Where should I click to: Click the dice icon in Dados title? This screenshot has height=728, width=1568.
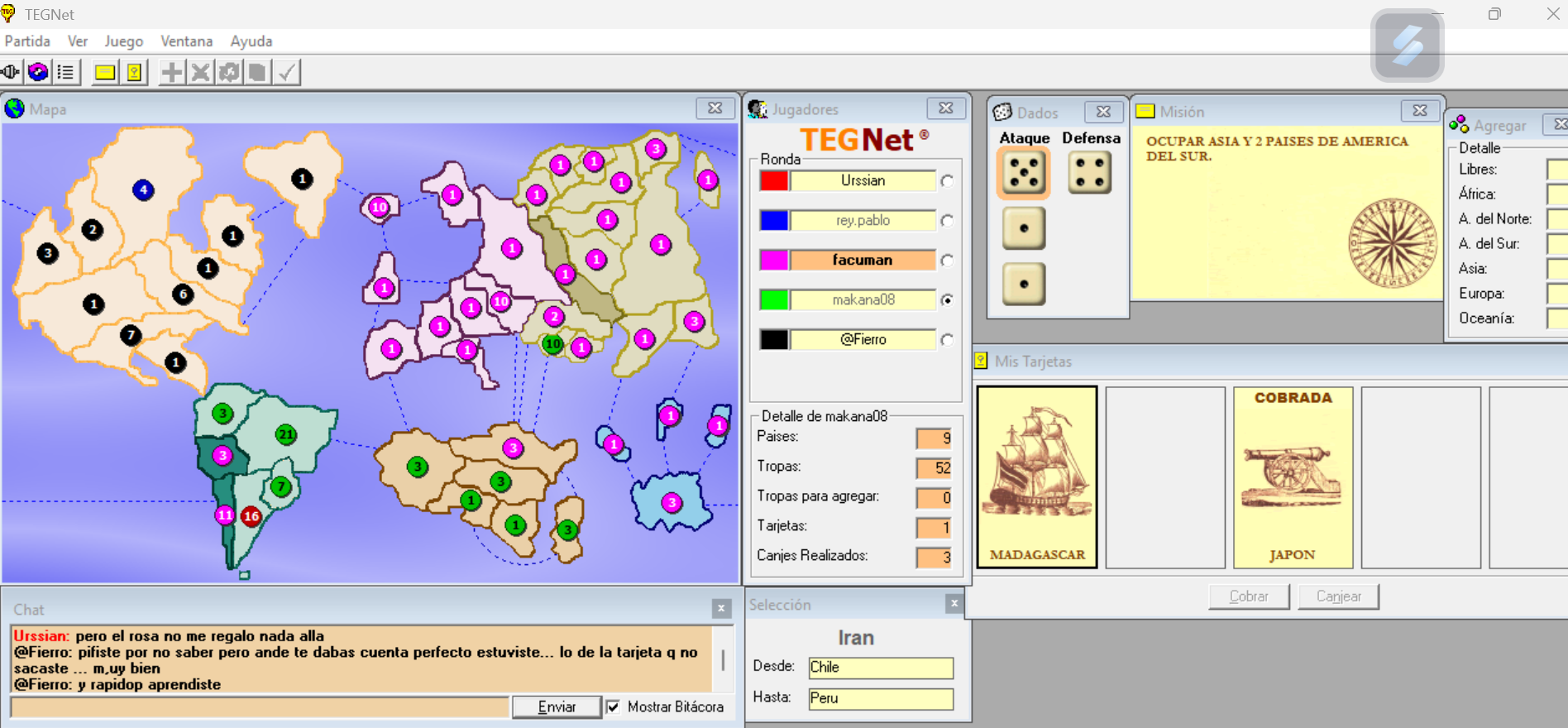point(1002,112)
